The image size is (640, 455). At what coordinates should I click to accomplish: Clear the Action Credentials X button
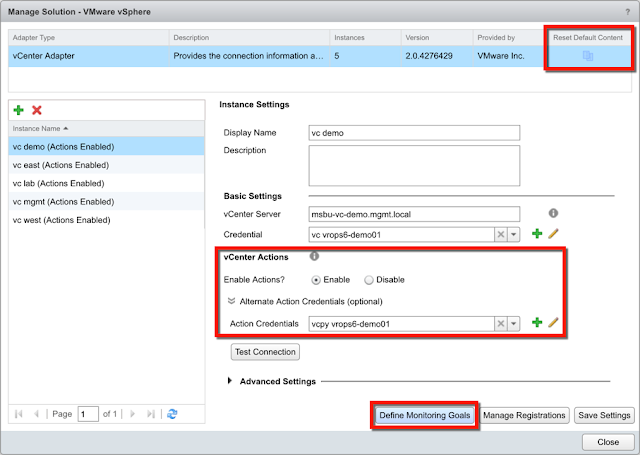501,324
